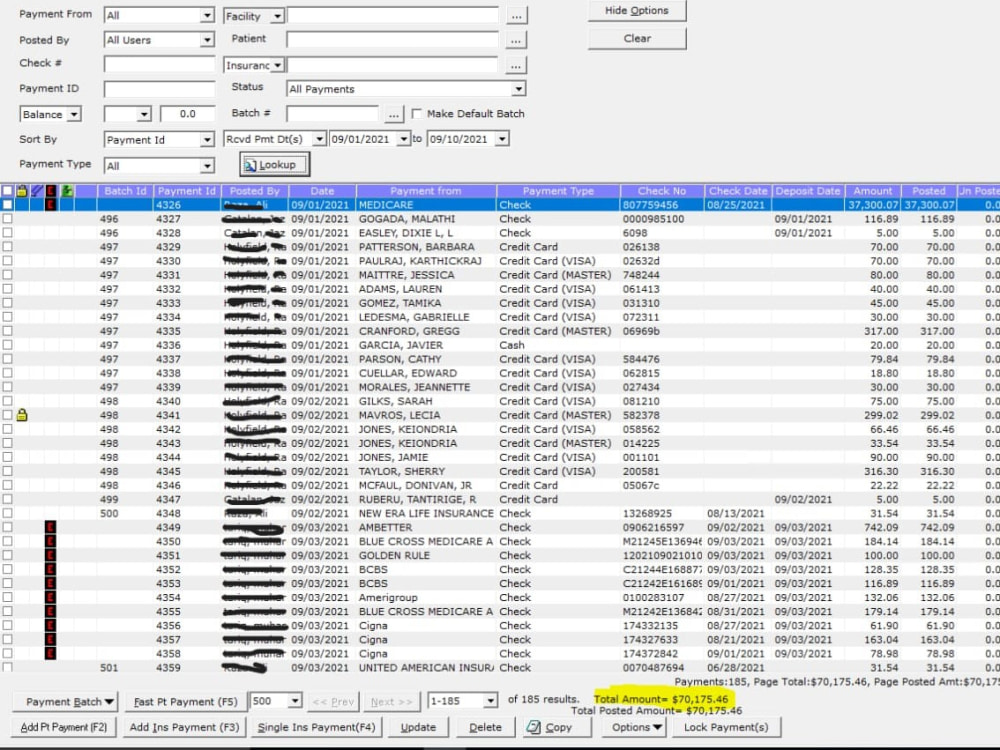This screenshot has height=750, width=1000.
Task: Sort by Payment Type column header
Action: pyautogui.click(x=558, y=191)
